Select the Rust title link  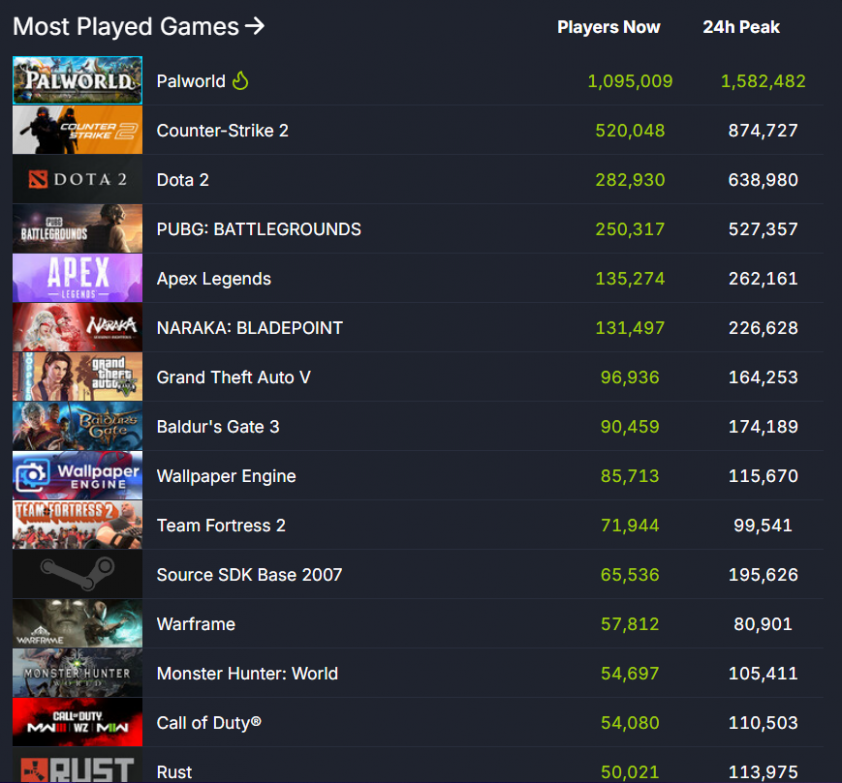click(174, 773)
